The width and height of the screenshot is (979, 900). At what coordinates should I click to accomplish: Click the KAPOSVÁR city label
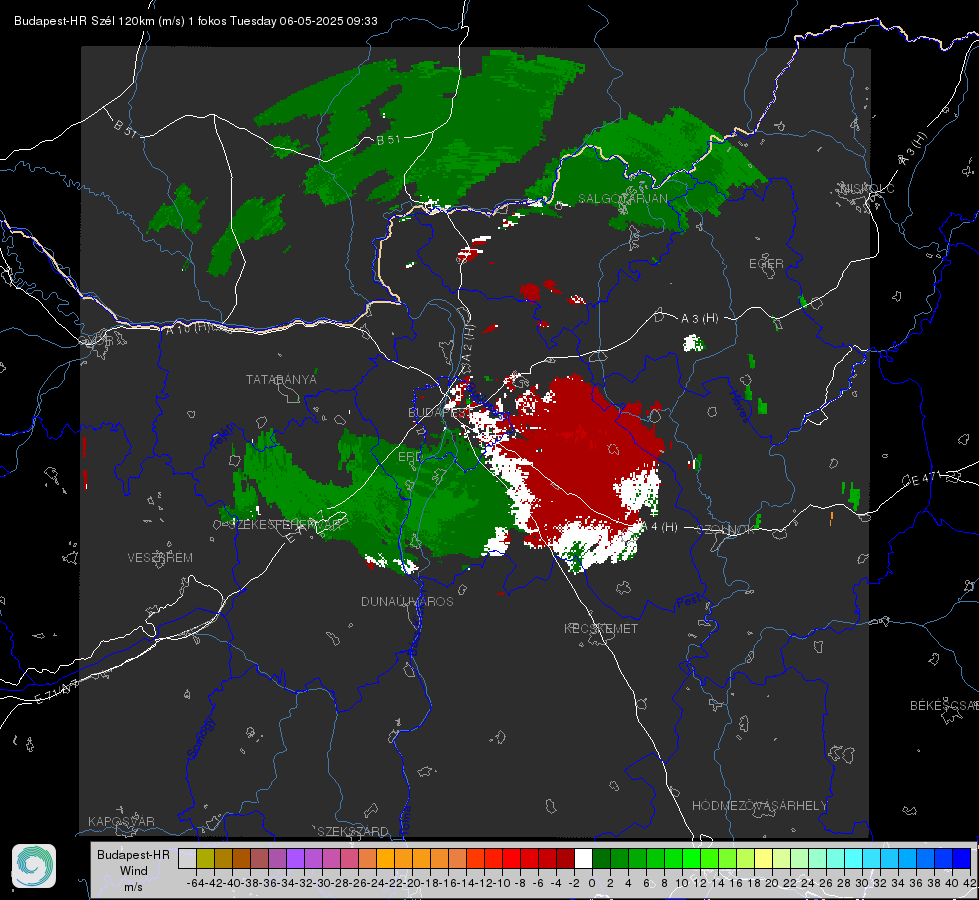pos(121,821)
